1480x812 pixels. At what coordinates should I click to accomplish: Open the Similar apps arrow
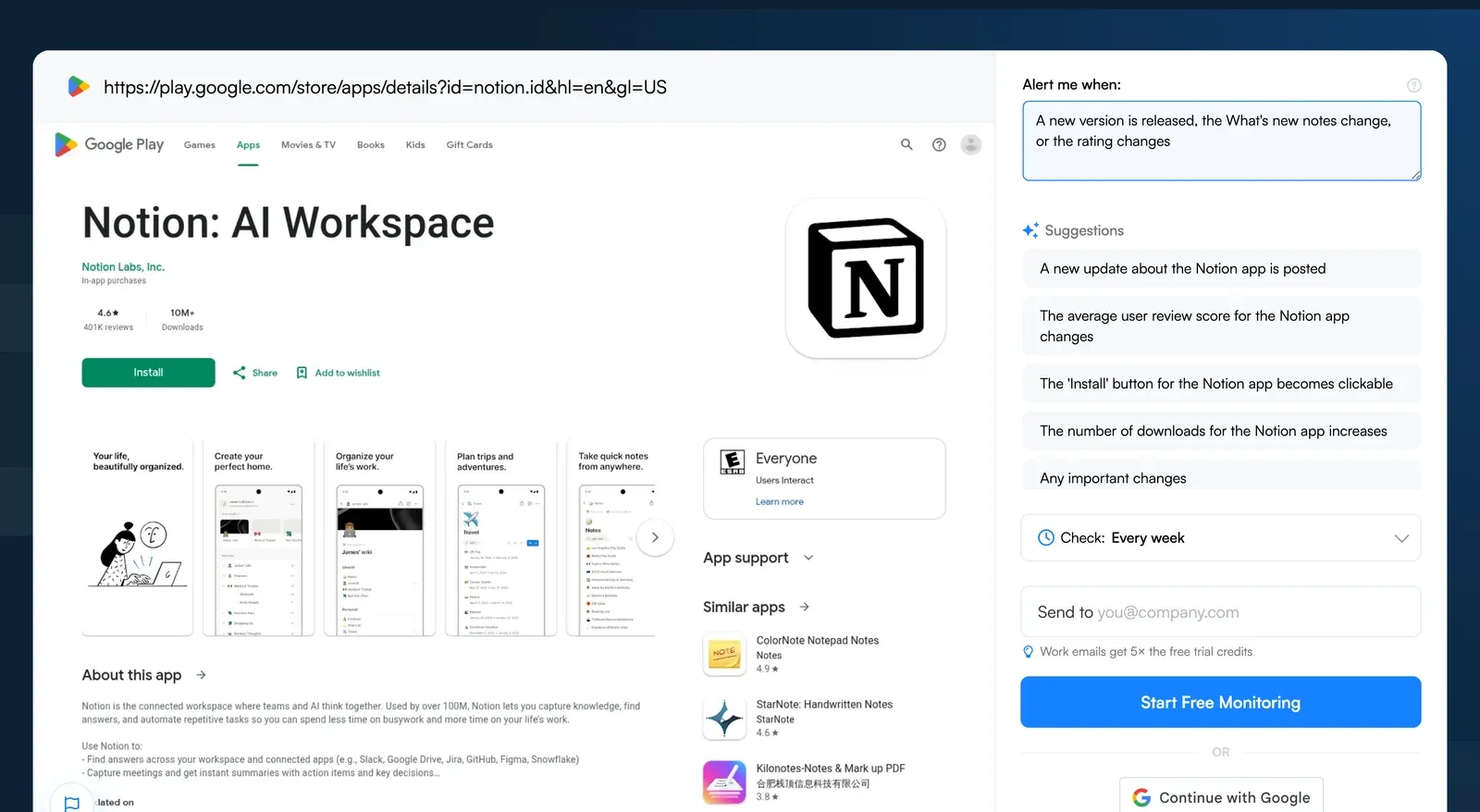pos(804,607)
